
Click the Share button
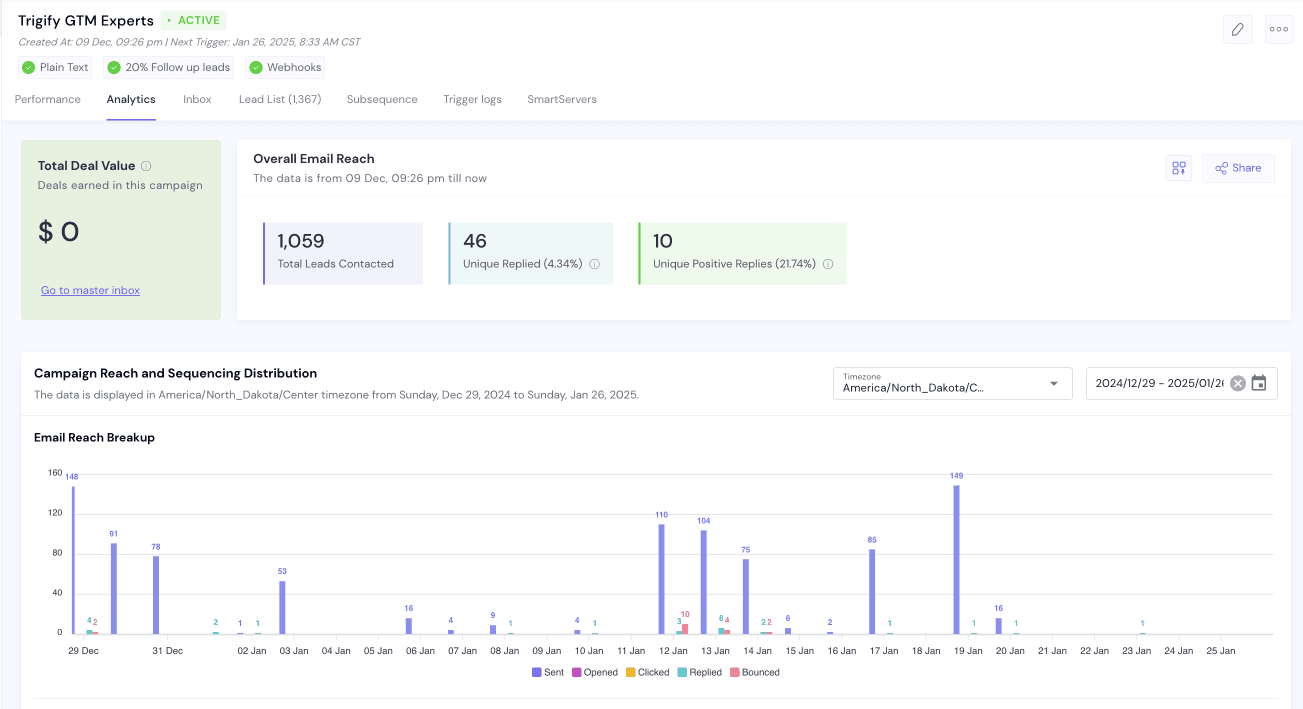(1238, 168)
